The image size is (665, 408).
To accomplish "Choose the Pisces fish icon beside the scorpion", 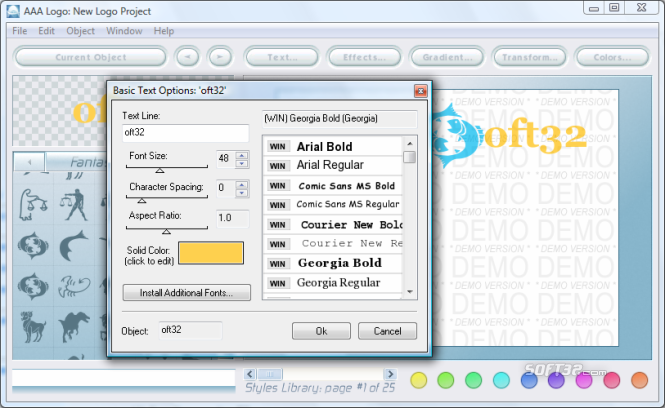I will [33, 286].
